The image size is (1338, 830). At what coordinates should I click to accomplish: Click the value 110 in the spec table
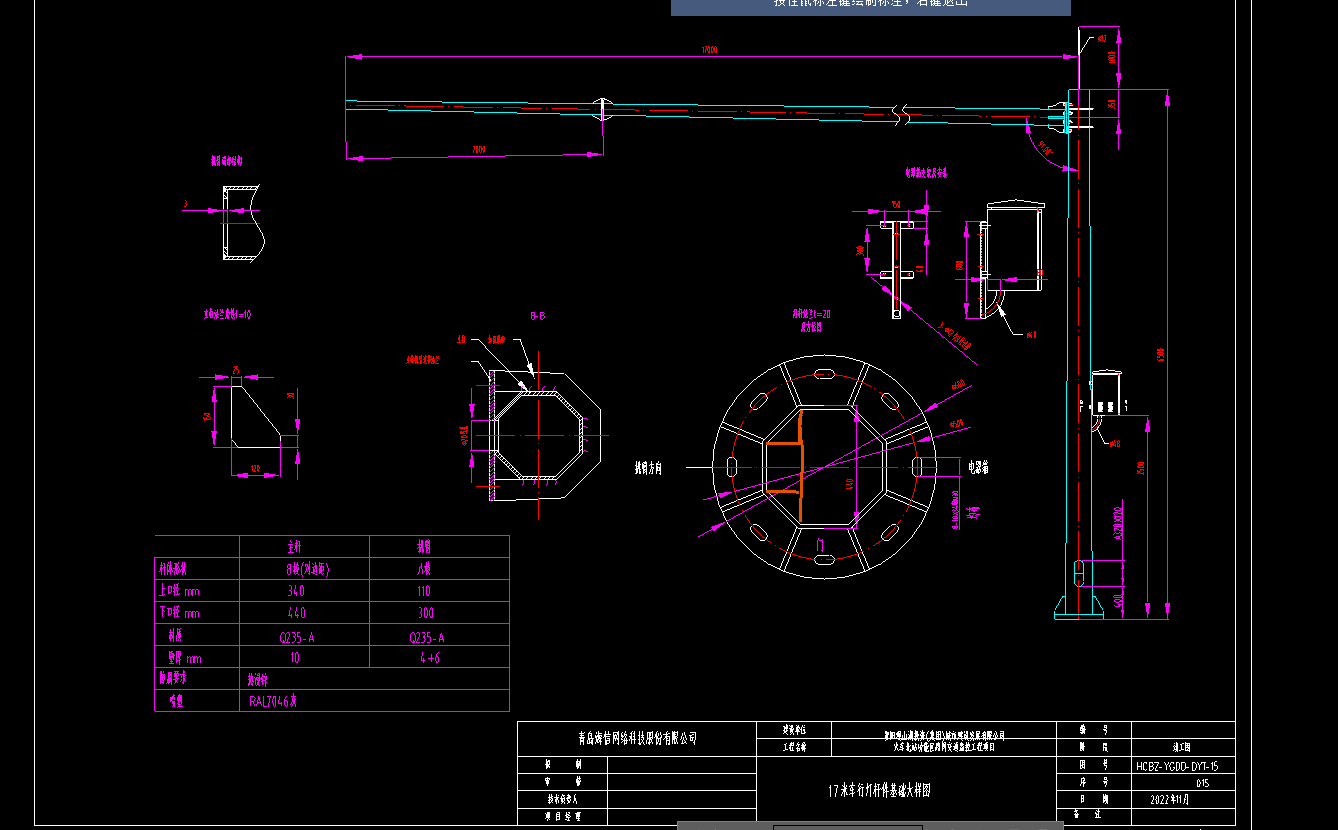point(426,591)
